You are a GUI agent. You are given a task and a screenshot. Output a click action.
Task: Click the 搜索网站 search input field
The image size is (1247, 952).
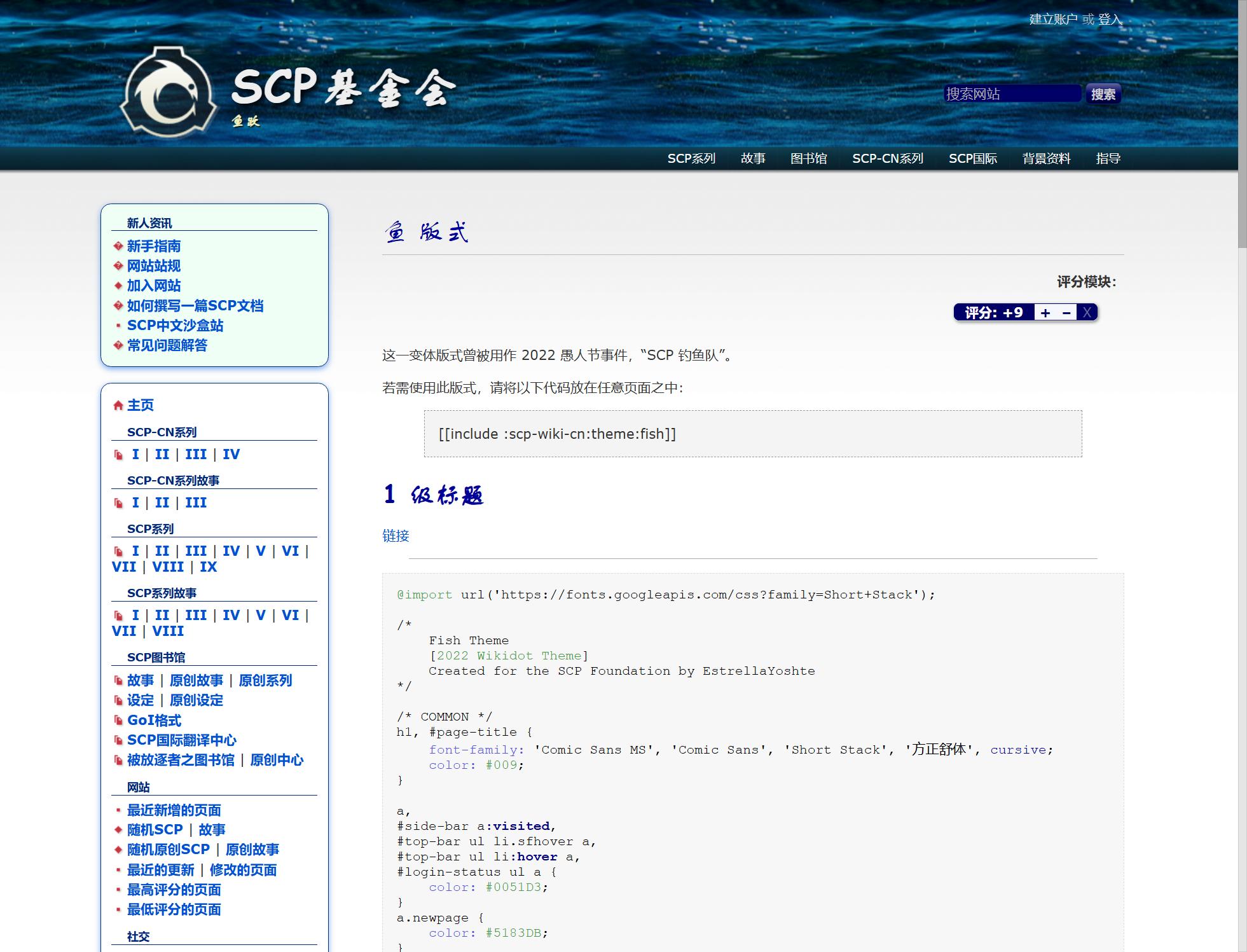tap(1012, 94)
